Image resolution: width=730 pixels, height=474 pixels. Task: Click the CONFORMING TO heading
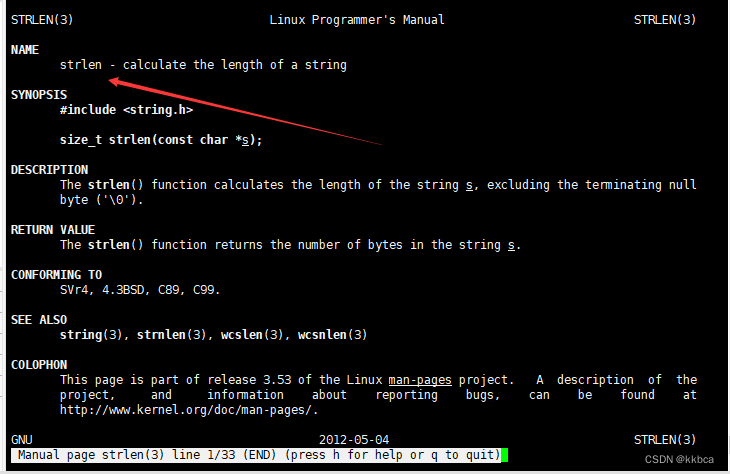tap(56, 275)
